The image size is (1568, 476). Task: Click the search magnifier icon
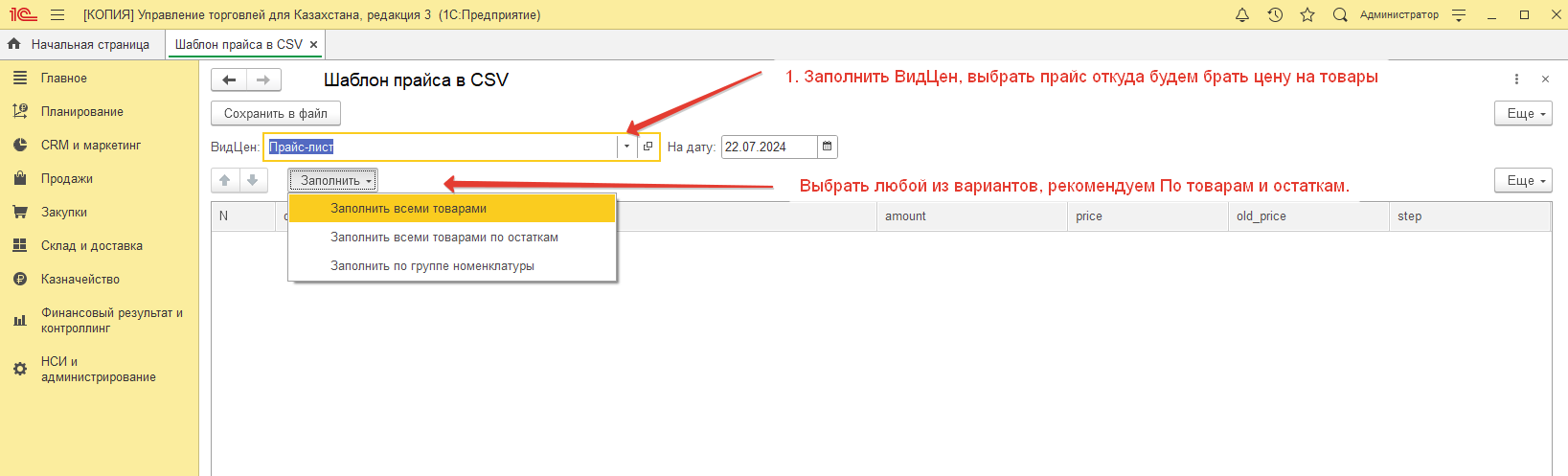pyautogui.click(x=1340, y=14)
